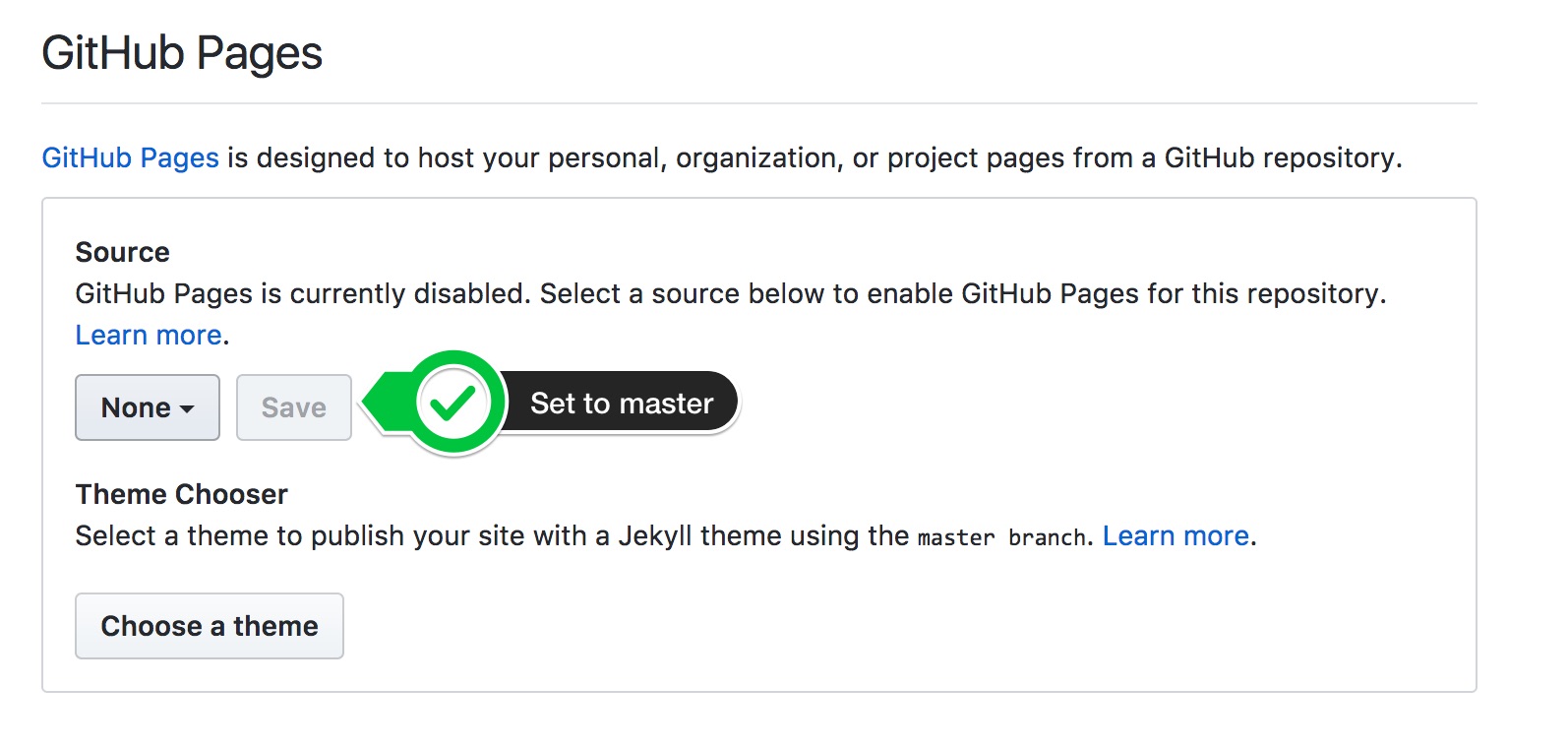Click the GitHub Pages page heading

182,53
